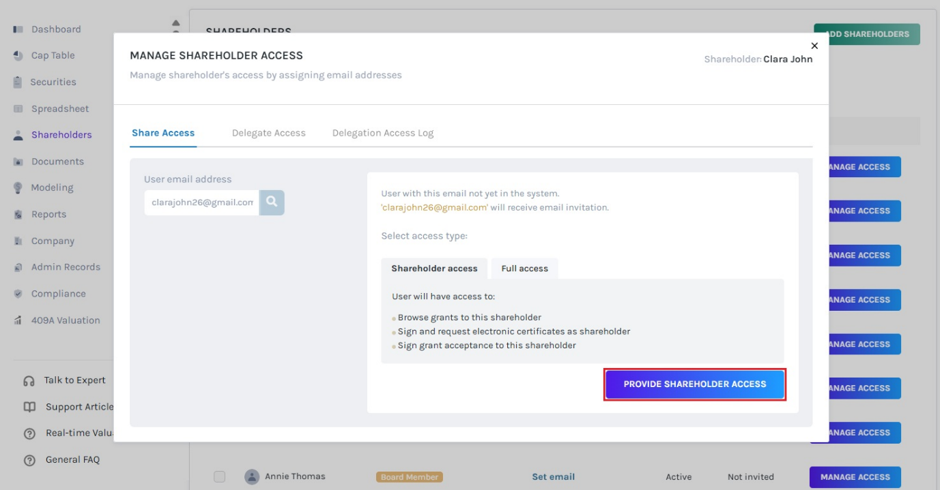Click 'Browse grants to this shareholder' text
Image resolution: width=940 pixels, height=490 pixels.
pos(469,317)
